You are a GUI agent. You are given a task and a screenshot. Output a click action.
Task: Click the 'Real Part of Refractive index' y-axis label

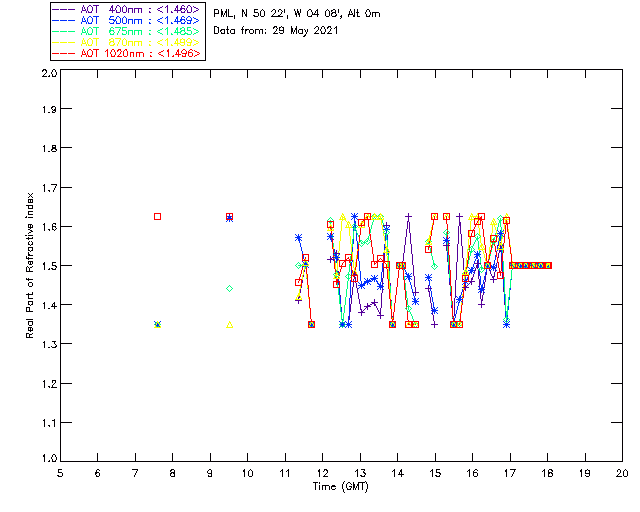click(x=29, y=265)
